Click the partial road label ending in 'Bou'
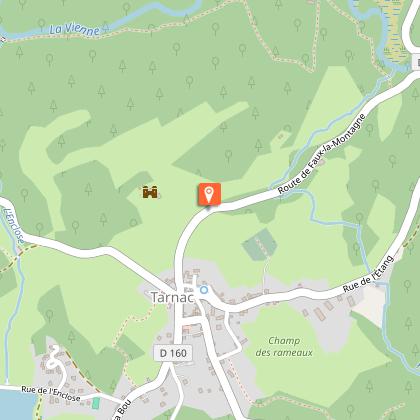Image resolution: width=420 pixels, height=420 pixels. (x=121, y=410)
